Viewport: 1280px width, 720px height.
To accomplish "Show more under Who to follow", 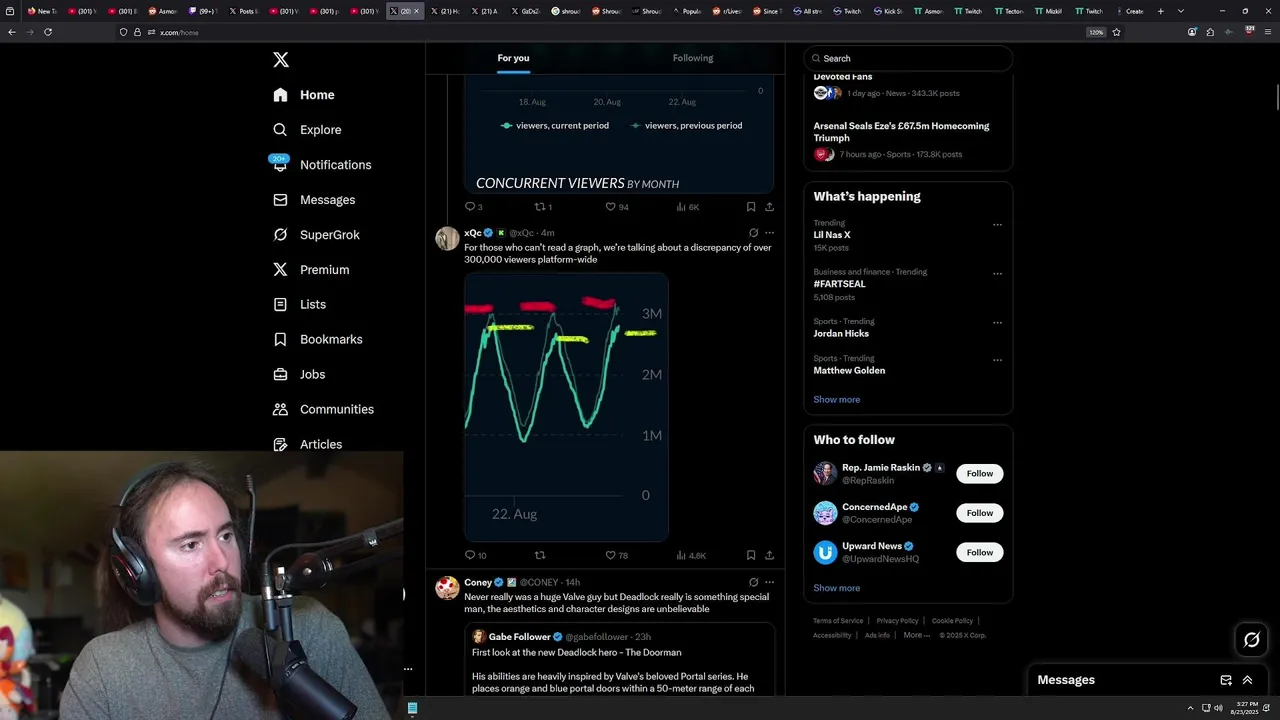I will point(837,588).
